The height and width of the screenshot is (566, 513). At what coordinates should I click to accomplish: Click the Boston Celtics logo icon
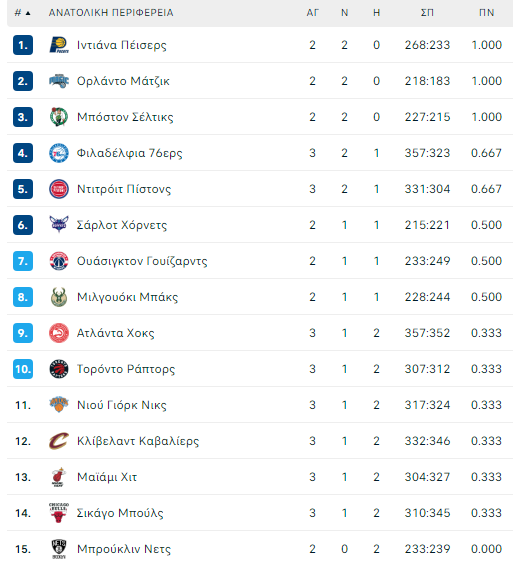point(59,117)
